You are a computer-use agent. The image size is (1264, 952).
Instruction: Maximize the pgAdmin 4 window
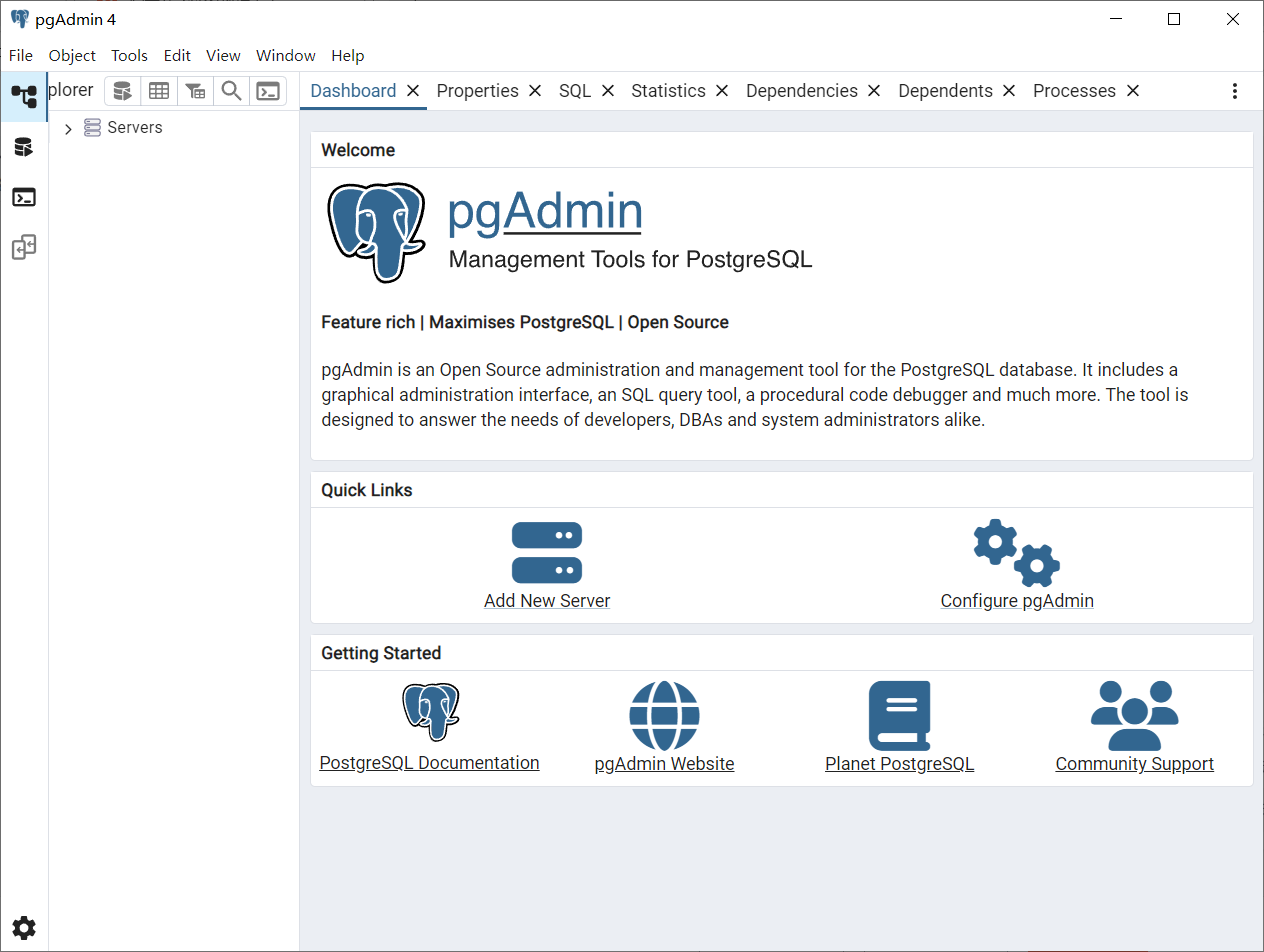[1174, 19]
